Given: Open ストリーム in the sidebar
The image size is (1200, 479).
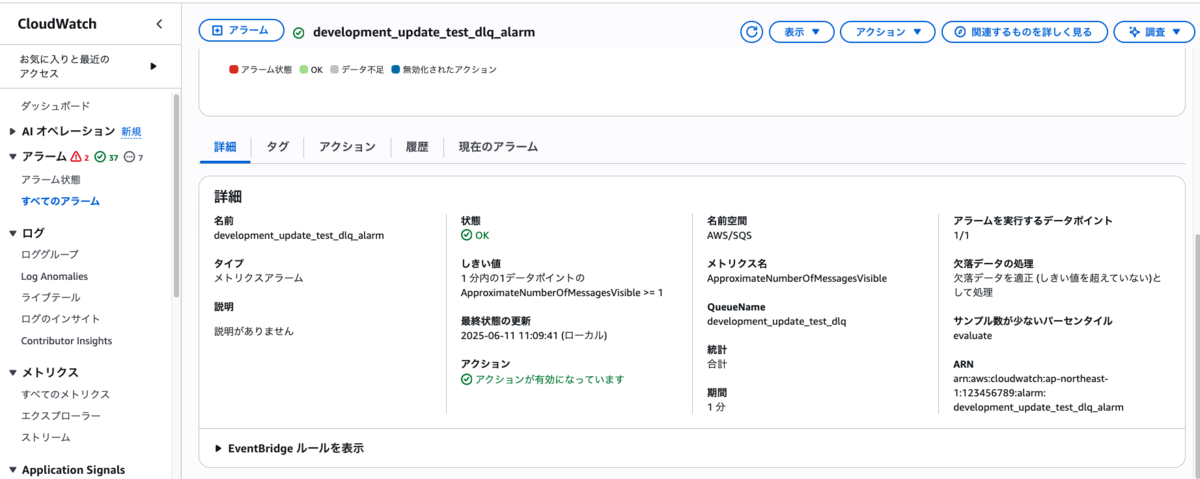Looking at the screenshot, I should [x=46, y=438].
